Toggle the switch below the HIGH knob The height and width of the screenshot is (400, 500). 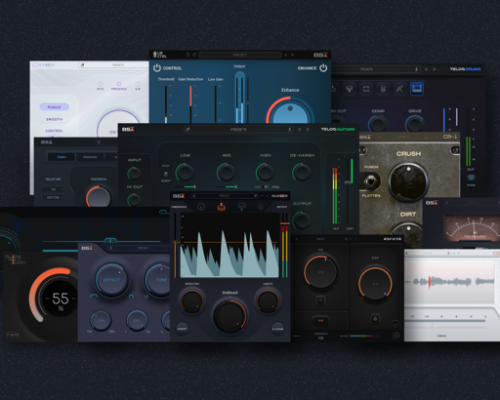(267, 187)
